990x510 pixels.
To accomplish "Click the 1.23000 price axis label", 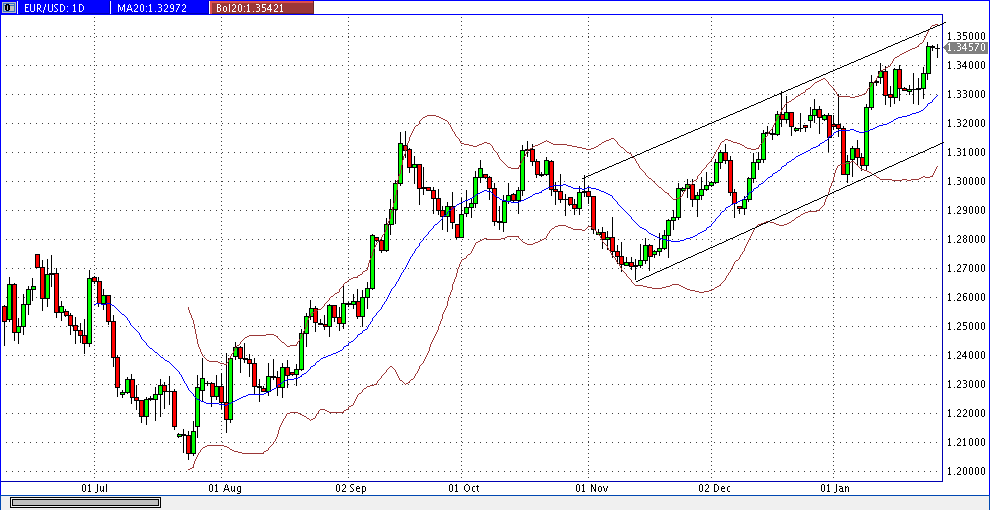I will point(965,384).
